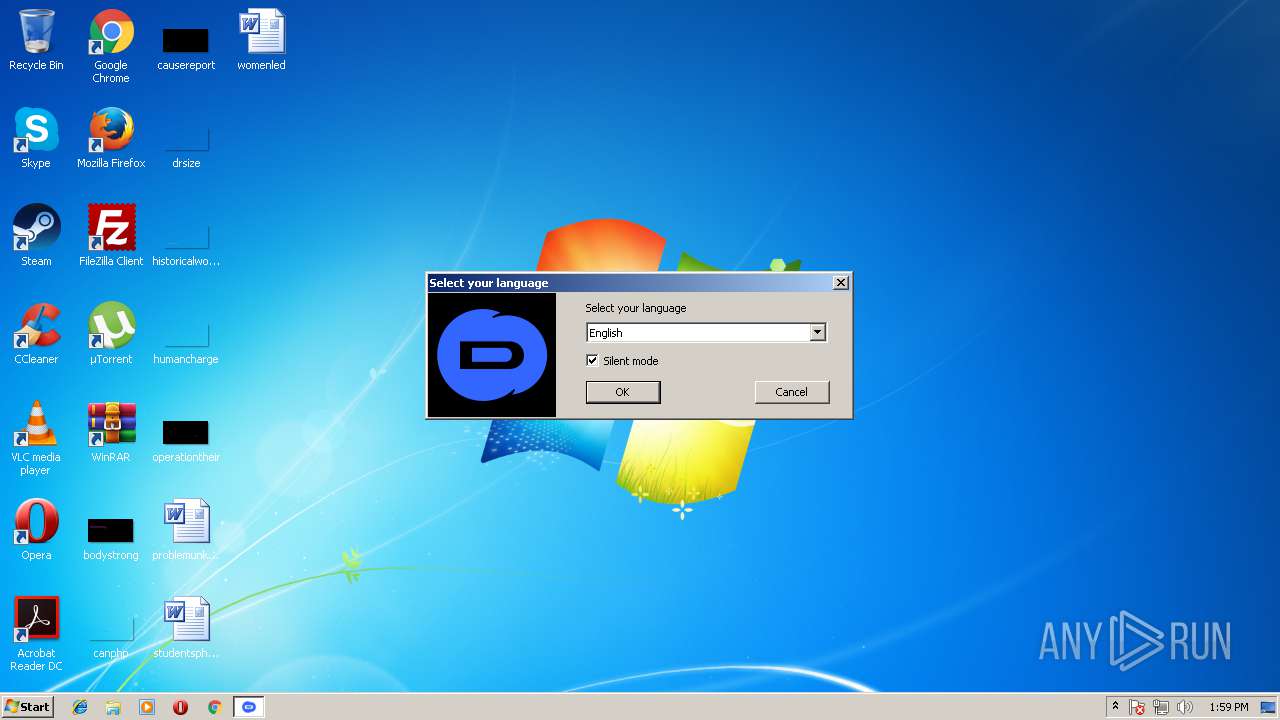Confirm language with the OK button

tap(622, 392)
